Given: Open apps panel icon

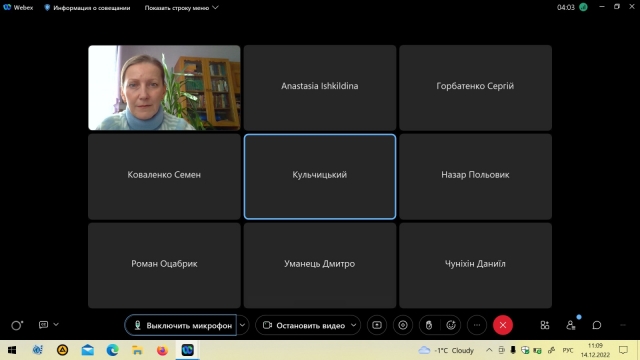Looking at the screenshot, I should pyautogui.click(x=545, y=325).
